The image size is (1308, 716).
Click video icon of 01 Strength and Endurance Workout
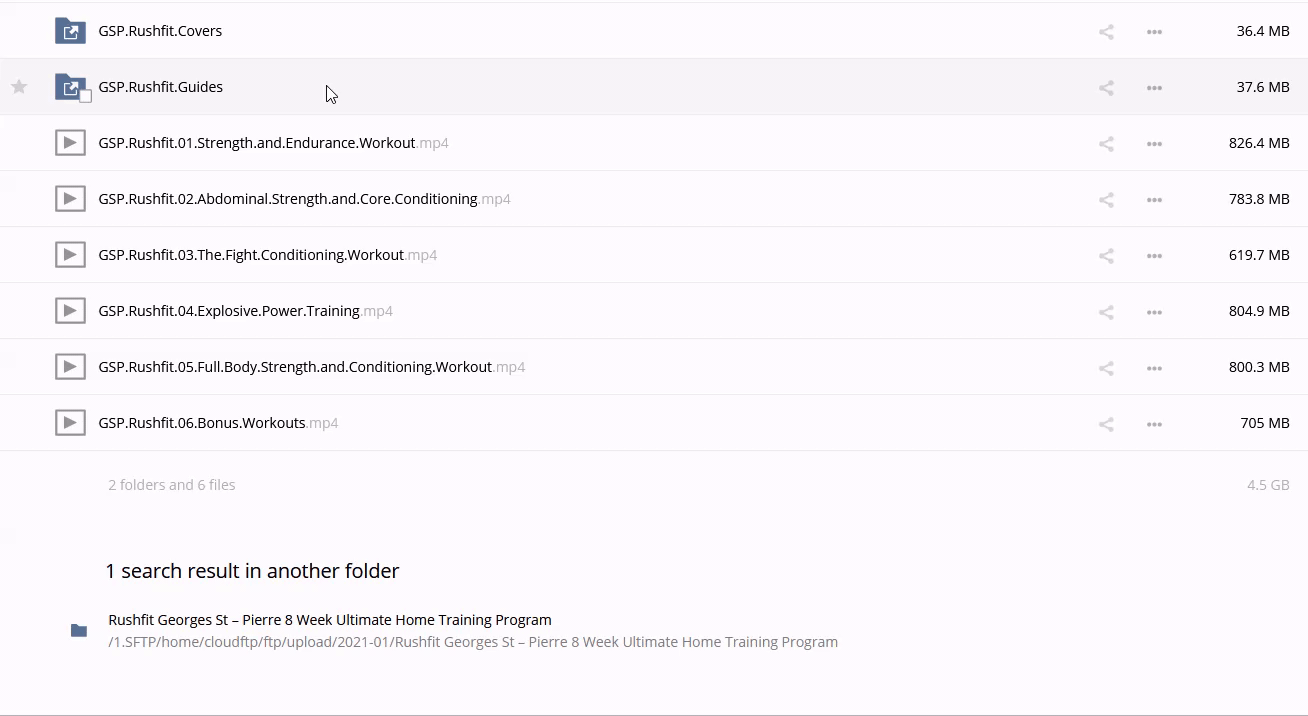70,143
